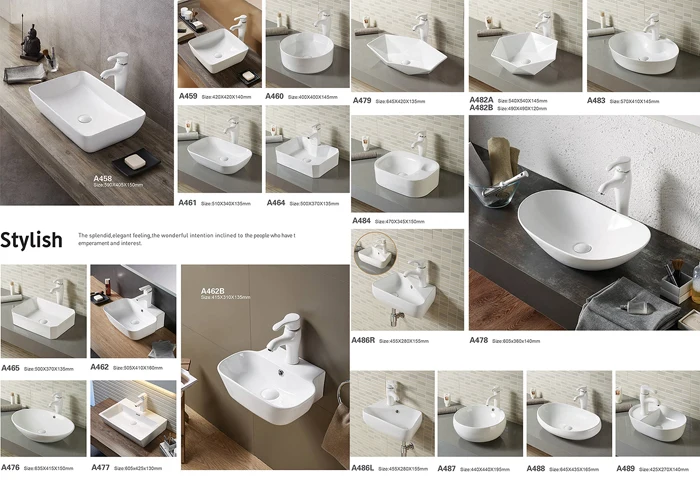Select the A484 rounded-square basin image
The height and width of the screenshot is (494, 700).
(x=408, y=164)
